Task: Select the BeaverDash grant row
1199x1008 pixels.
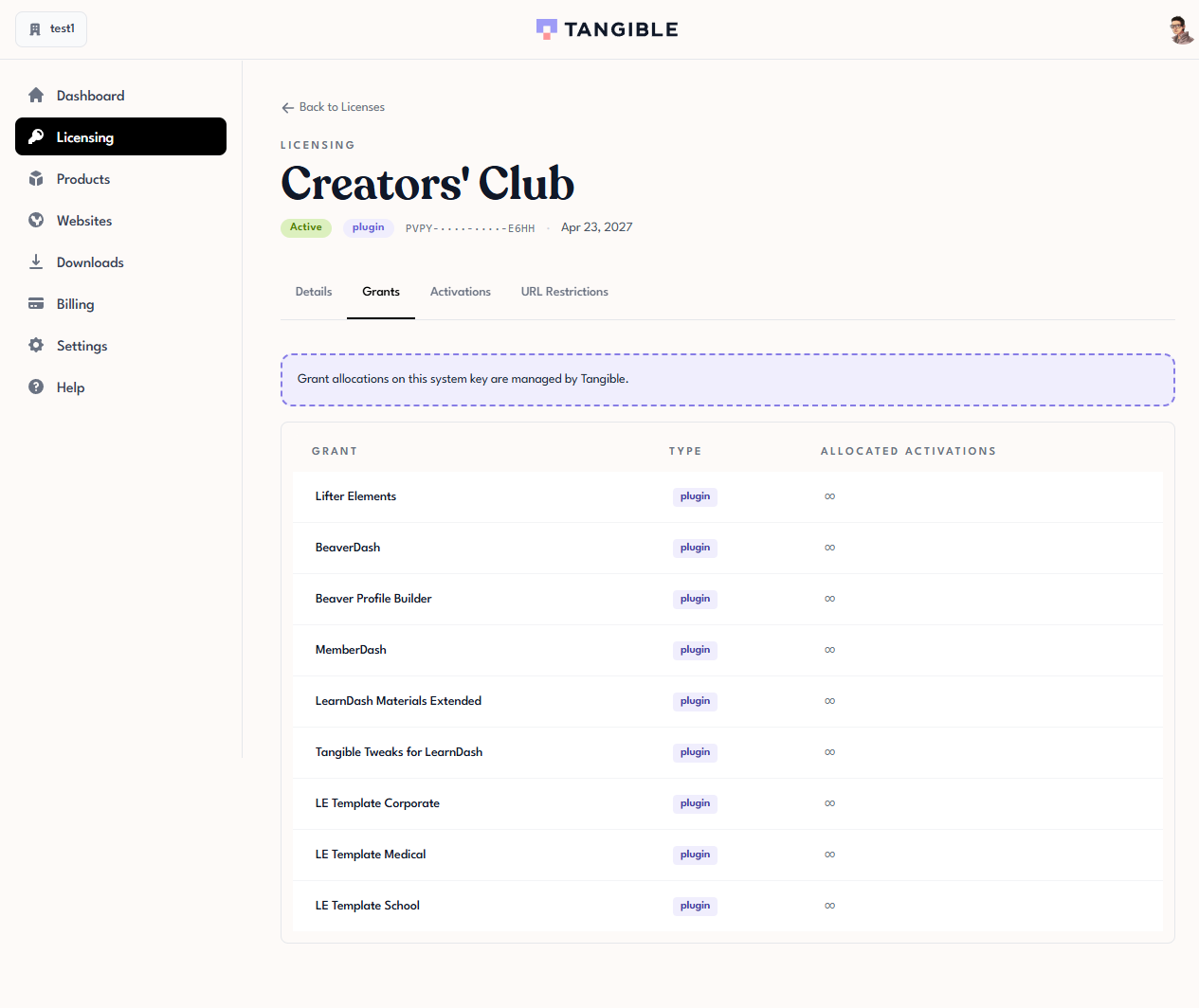Action: (x=728, y=548)
